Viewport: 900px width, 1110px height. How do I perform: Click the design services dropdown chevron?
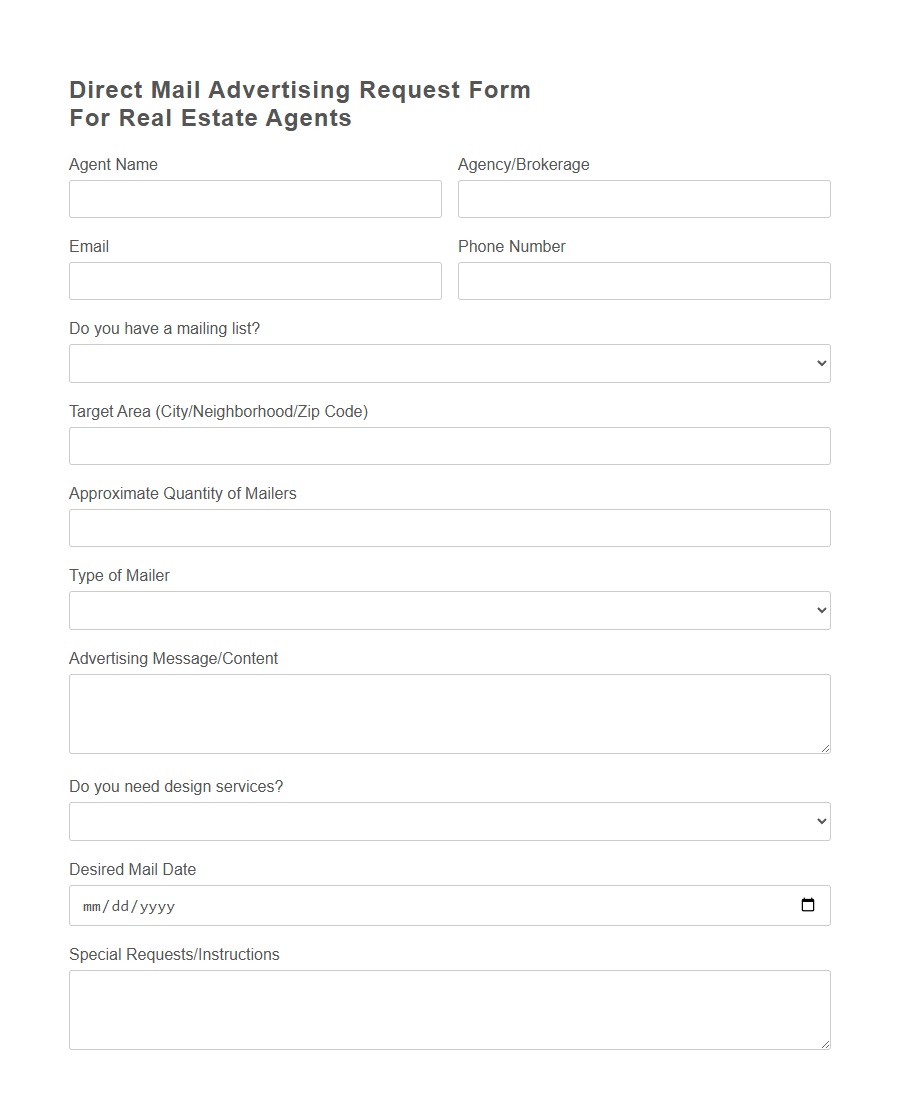(x=820, y=821)
